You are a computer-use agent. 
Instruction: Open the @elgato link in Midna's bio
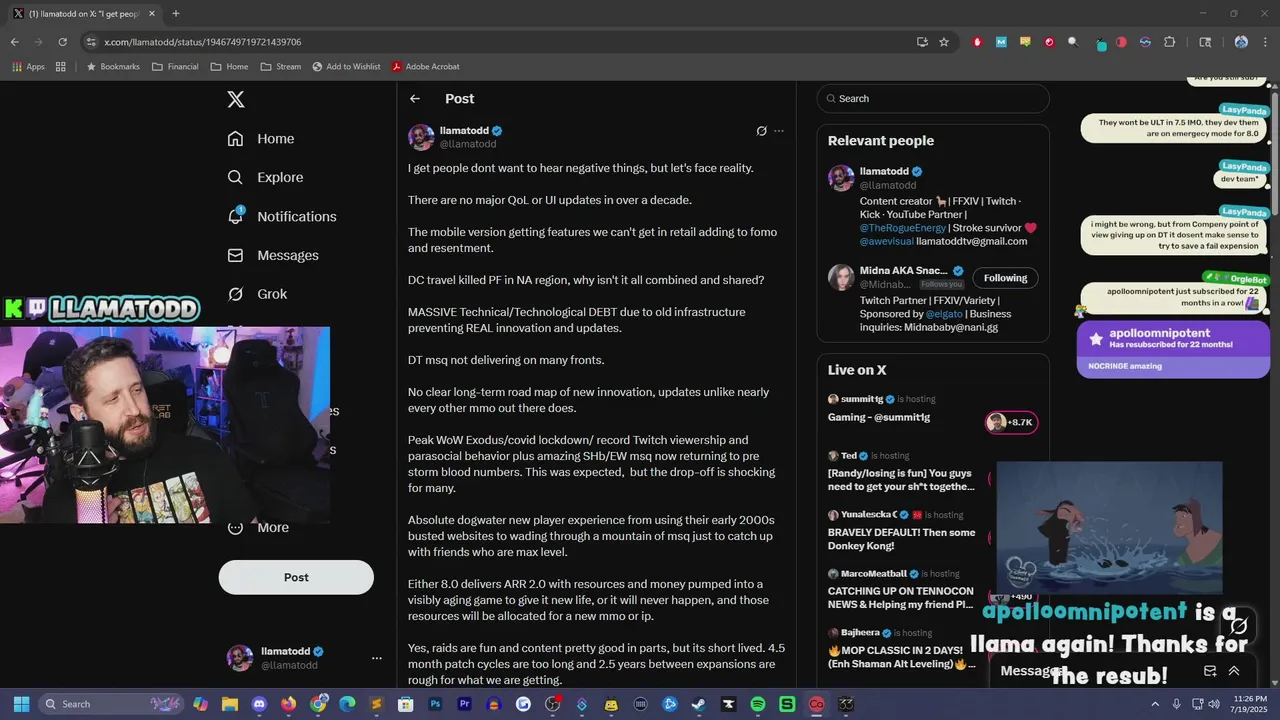coord(944,314)
